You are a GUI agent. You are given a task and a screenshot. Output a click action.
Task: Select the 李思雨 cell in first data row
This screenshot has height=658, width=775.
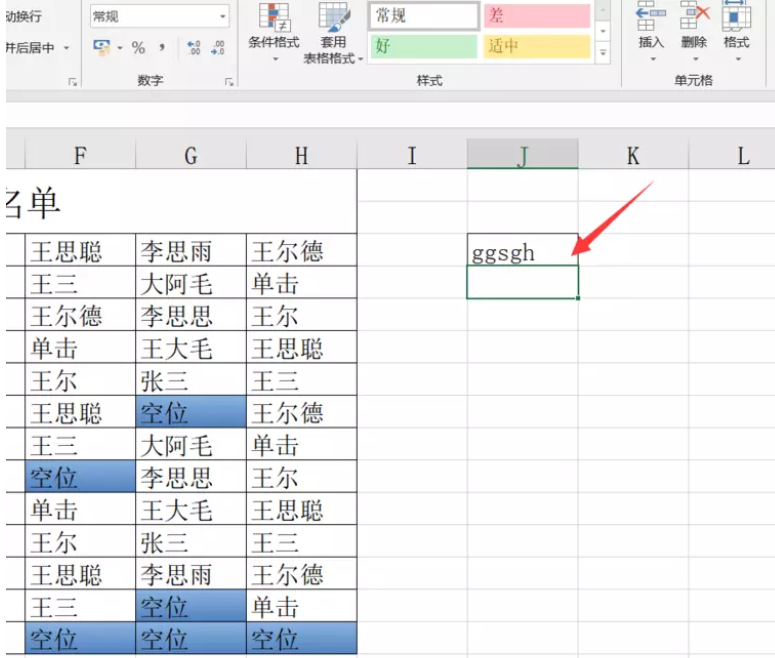point(191,251)
